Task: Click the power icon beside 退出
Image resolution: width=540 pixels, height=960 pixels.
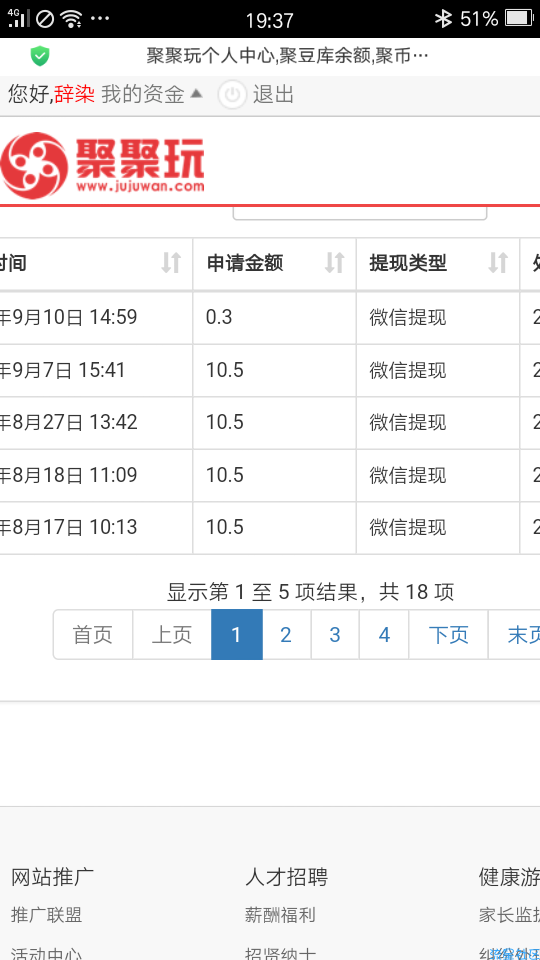Action: (232, 95)
